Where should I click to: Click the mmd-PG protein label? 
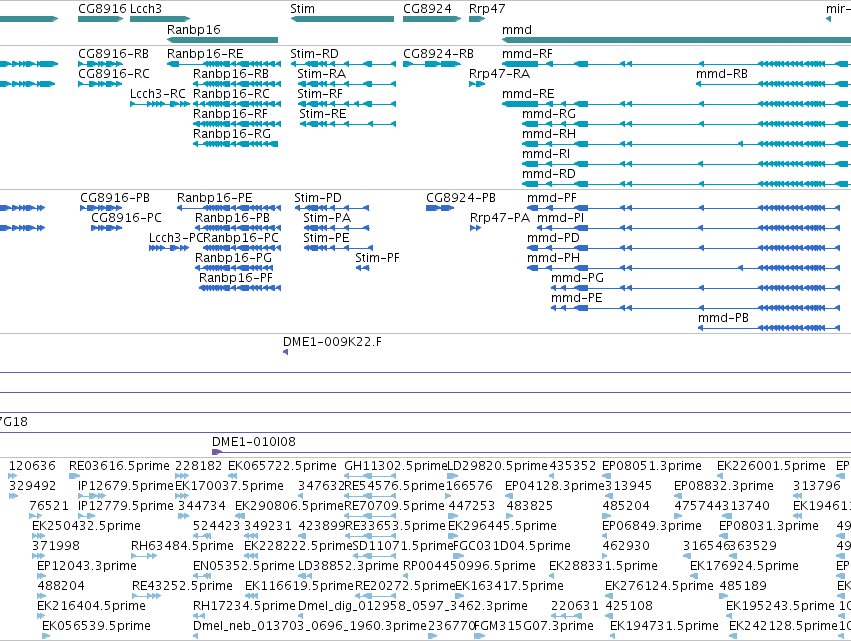[577, 278]
